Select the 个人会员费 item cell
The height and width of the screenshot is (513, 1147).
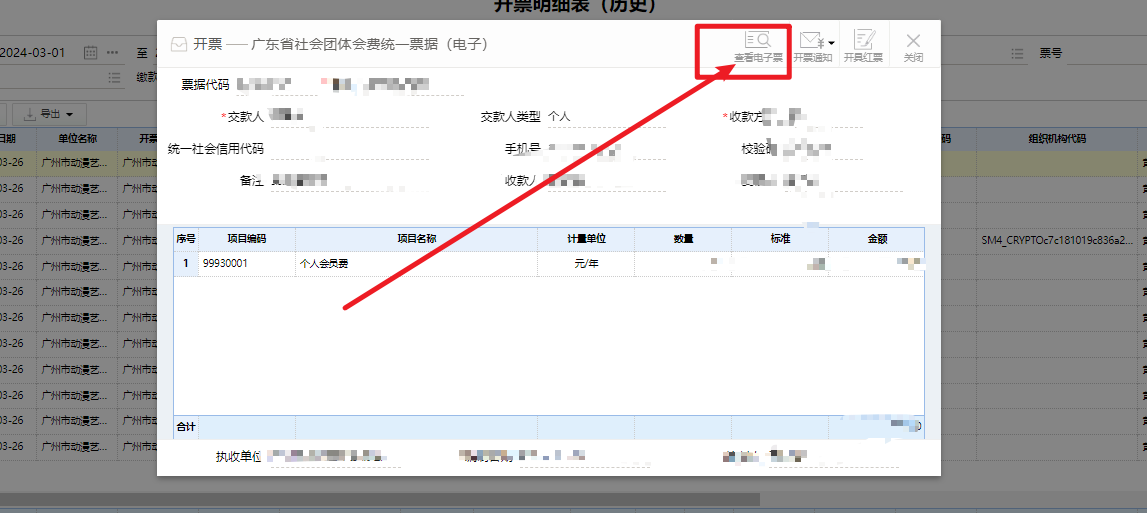[416, 264]
